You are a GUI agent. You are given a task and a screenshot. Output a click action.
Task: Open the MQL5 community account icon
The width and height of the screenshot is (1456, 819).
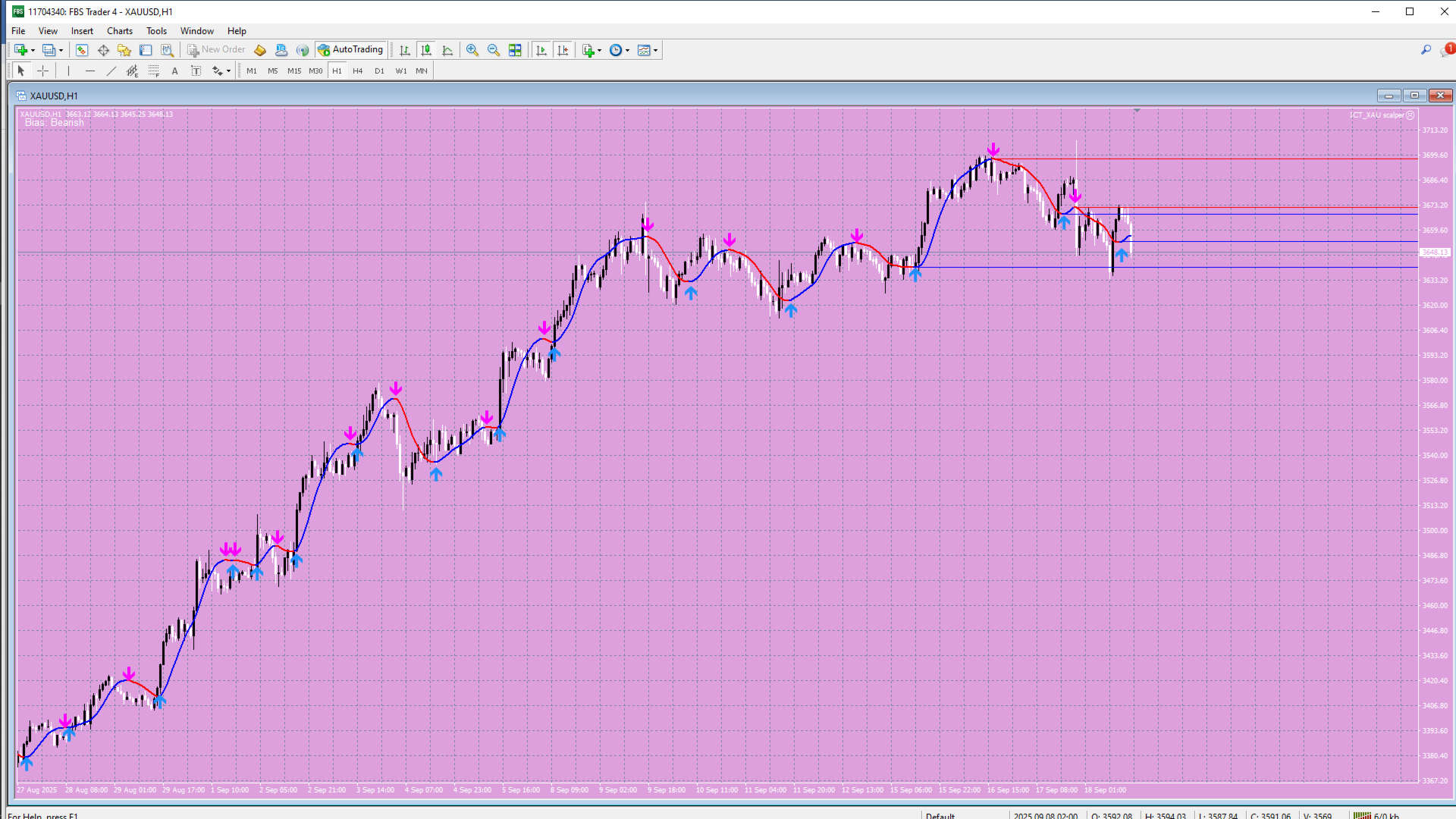pyautogui.click(x=281, y=50)
